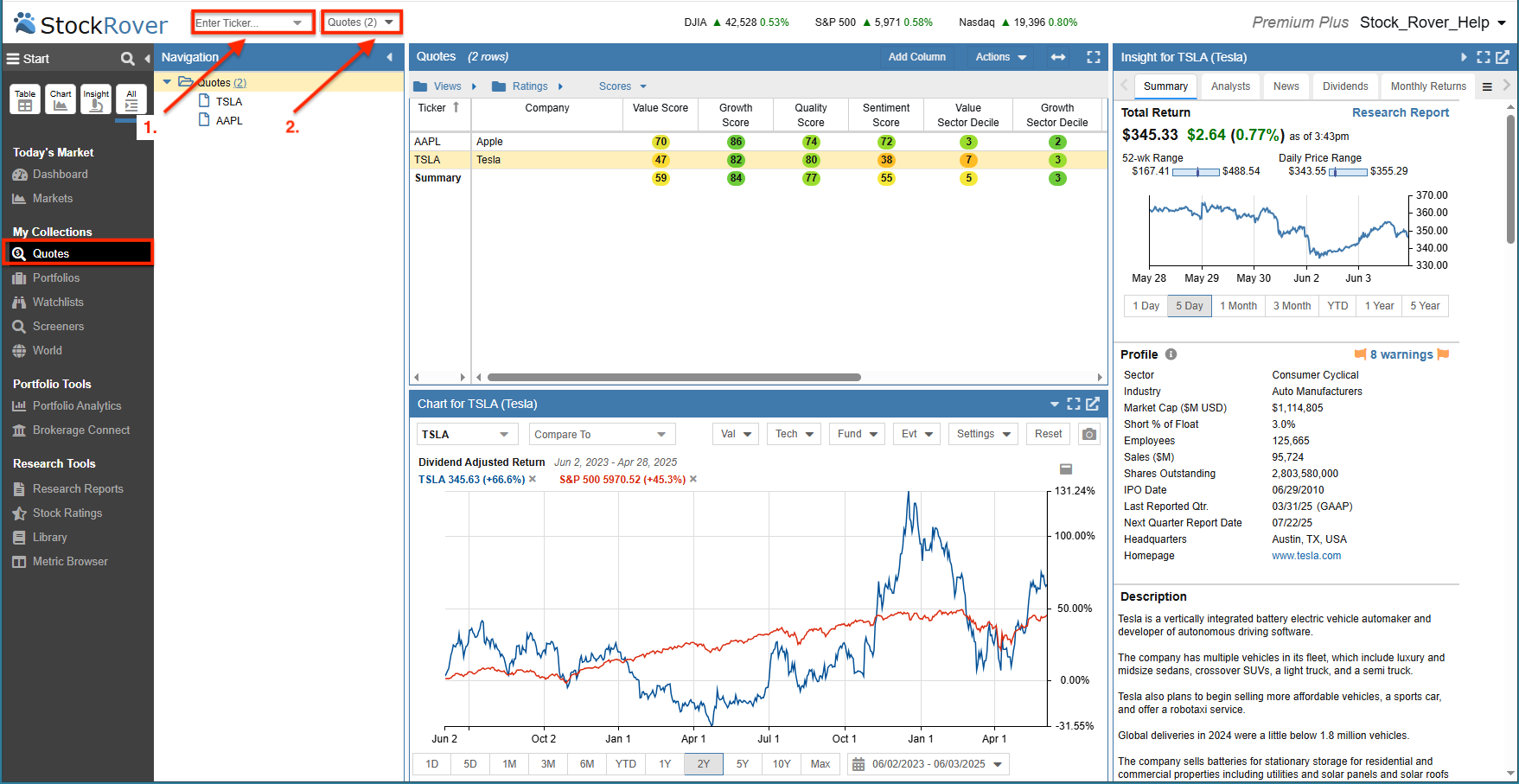The image size is (1519, 784).
Task: Select the YTD range for Total Return
Action: [1337, 306]
